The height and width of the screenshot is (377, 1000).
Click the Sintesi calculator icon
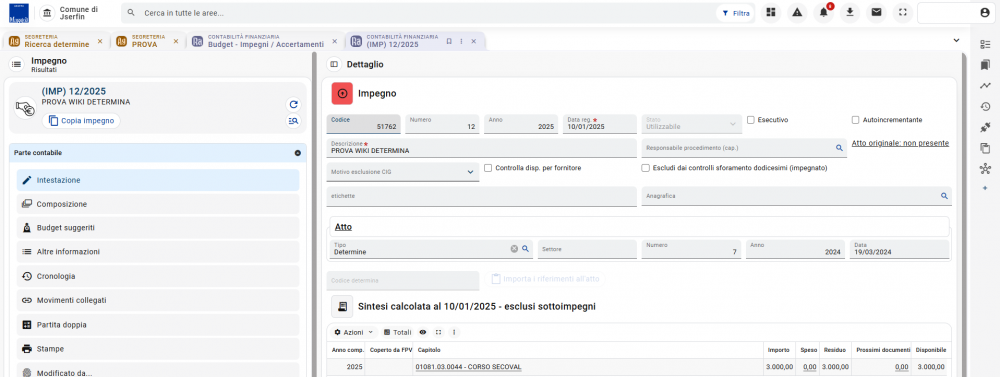click(342, 306)
